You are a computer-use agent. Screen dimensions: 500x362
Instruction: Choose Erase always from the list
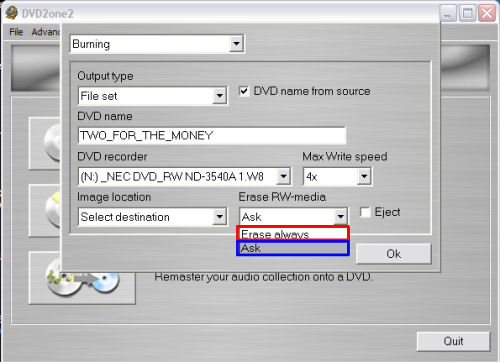(293, 233)
